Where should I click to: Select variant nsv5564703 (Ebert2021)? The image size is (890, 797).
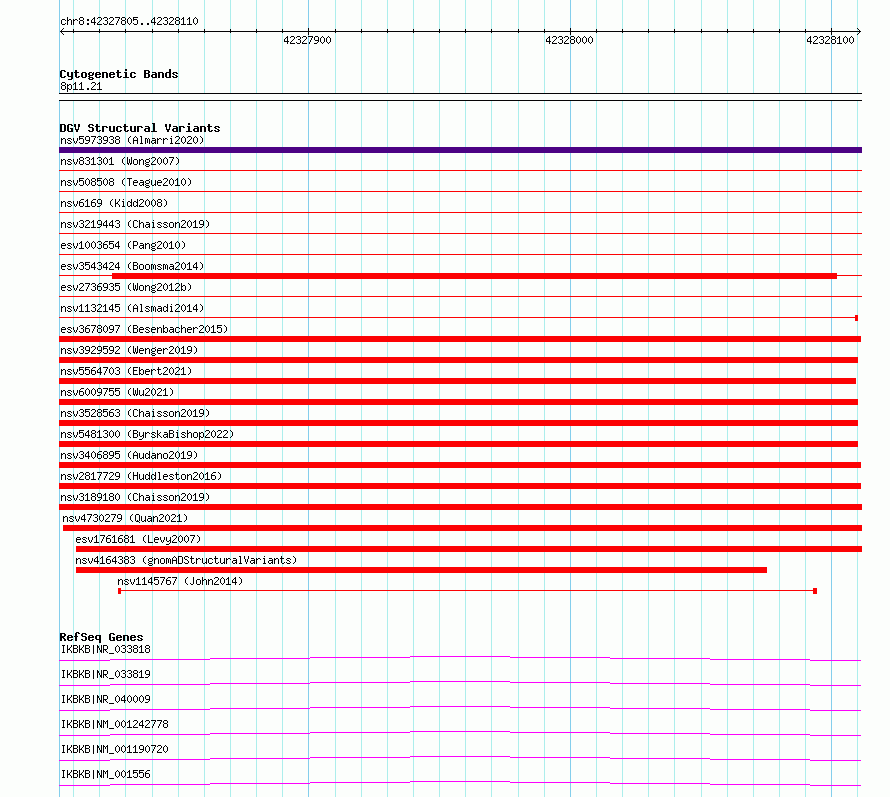point(126,371)
